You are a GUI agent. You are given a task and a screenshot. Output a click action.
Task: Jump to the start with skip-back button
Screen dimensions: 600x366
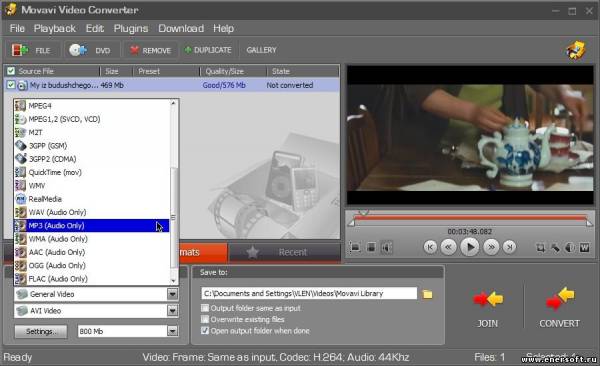coord(430,247)
